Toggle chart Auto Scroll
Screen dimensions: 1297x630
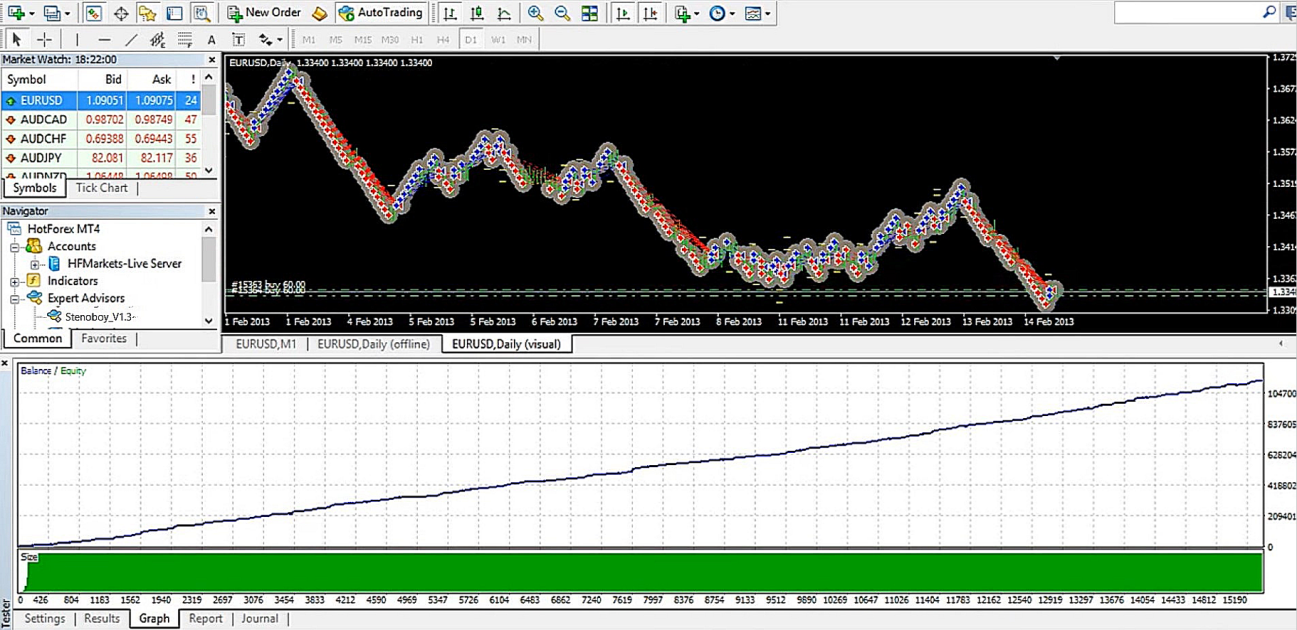tap(623, 13)
